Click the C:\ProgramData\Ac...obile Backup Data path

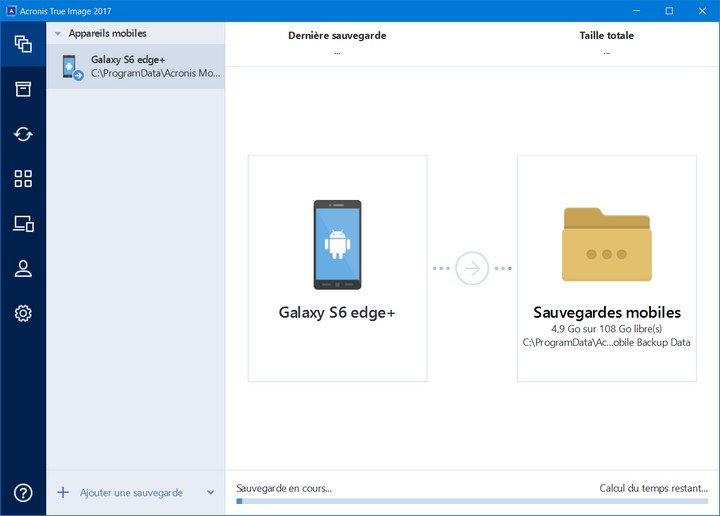tap(607, 342)
